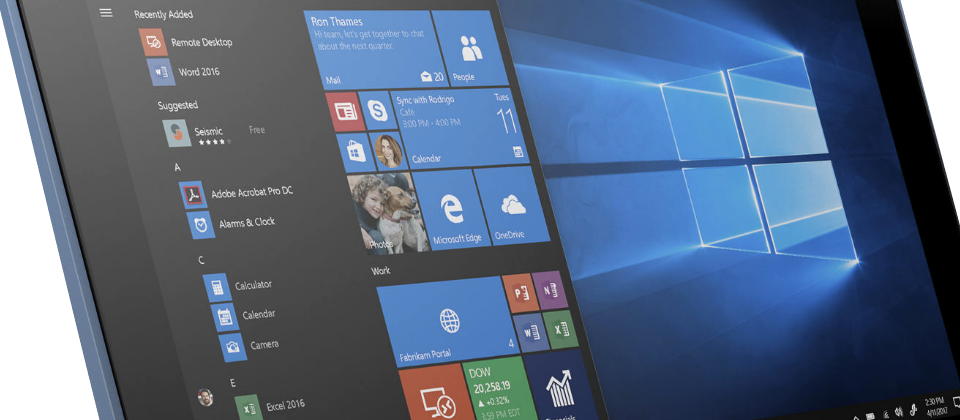Launch the Skype tile
The height and width of the screenshot is (420, 960).
pyautogui.click(x=377, y=110)
